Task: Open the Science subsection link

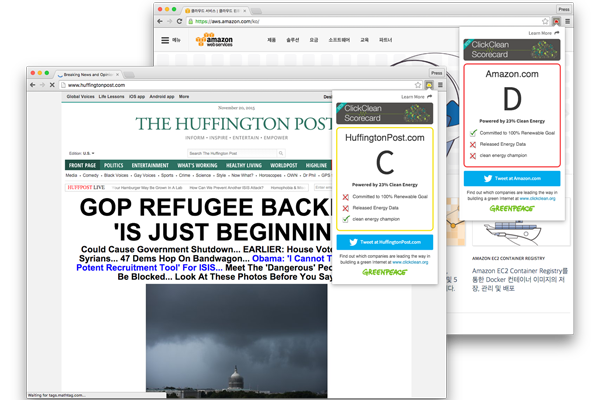Action: pos(203,175)
